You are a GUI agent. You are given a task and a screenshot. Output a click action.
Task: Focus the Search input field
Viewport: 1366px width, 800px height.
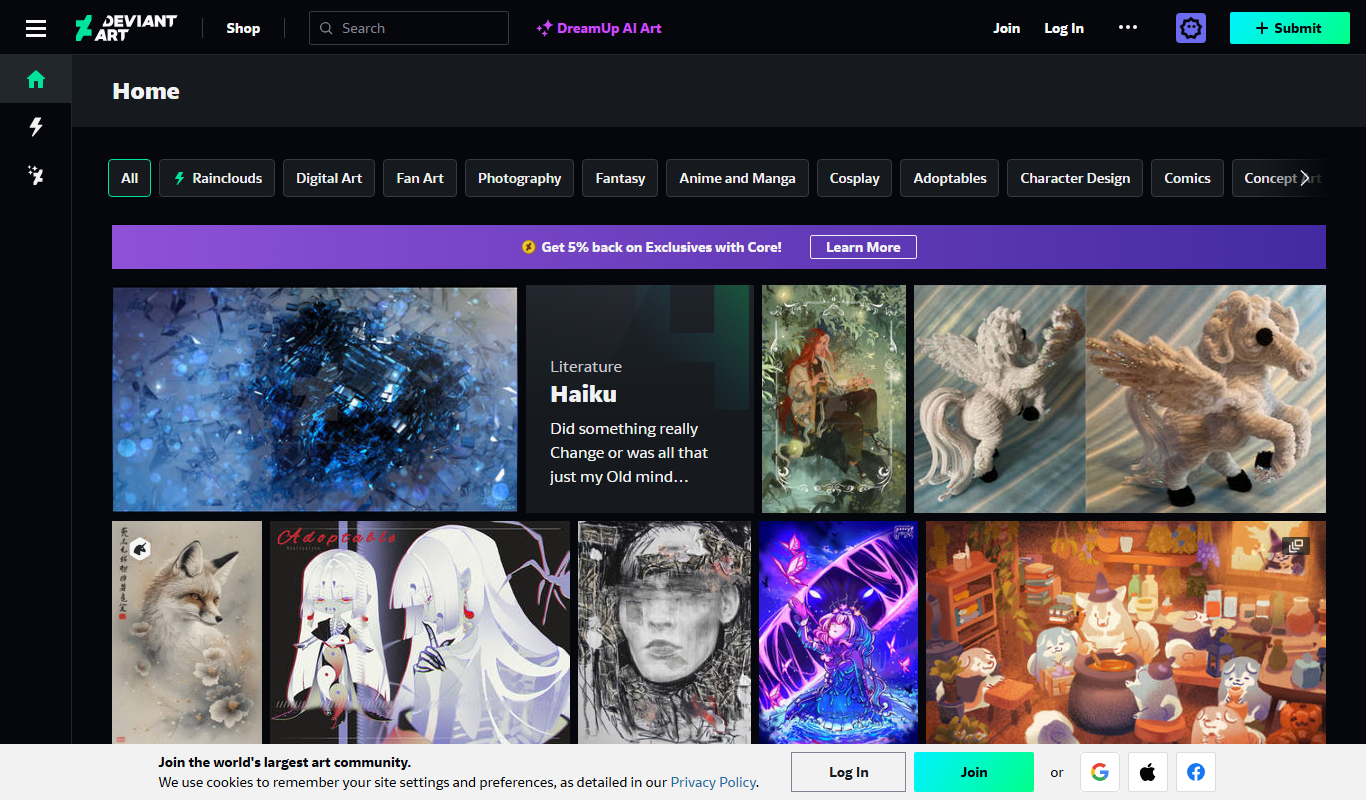click(x=409, y=28)
